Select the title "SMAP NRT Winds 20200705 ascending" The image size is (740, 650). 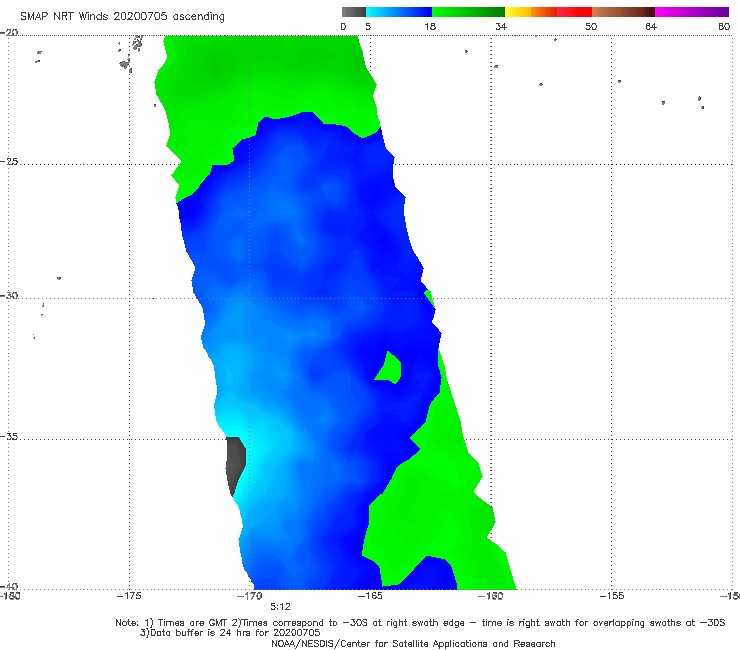pyautogui.click(x=122, y=17)
